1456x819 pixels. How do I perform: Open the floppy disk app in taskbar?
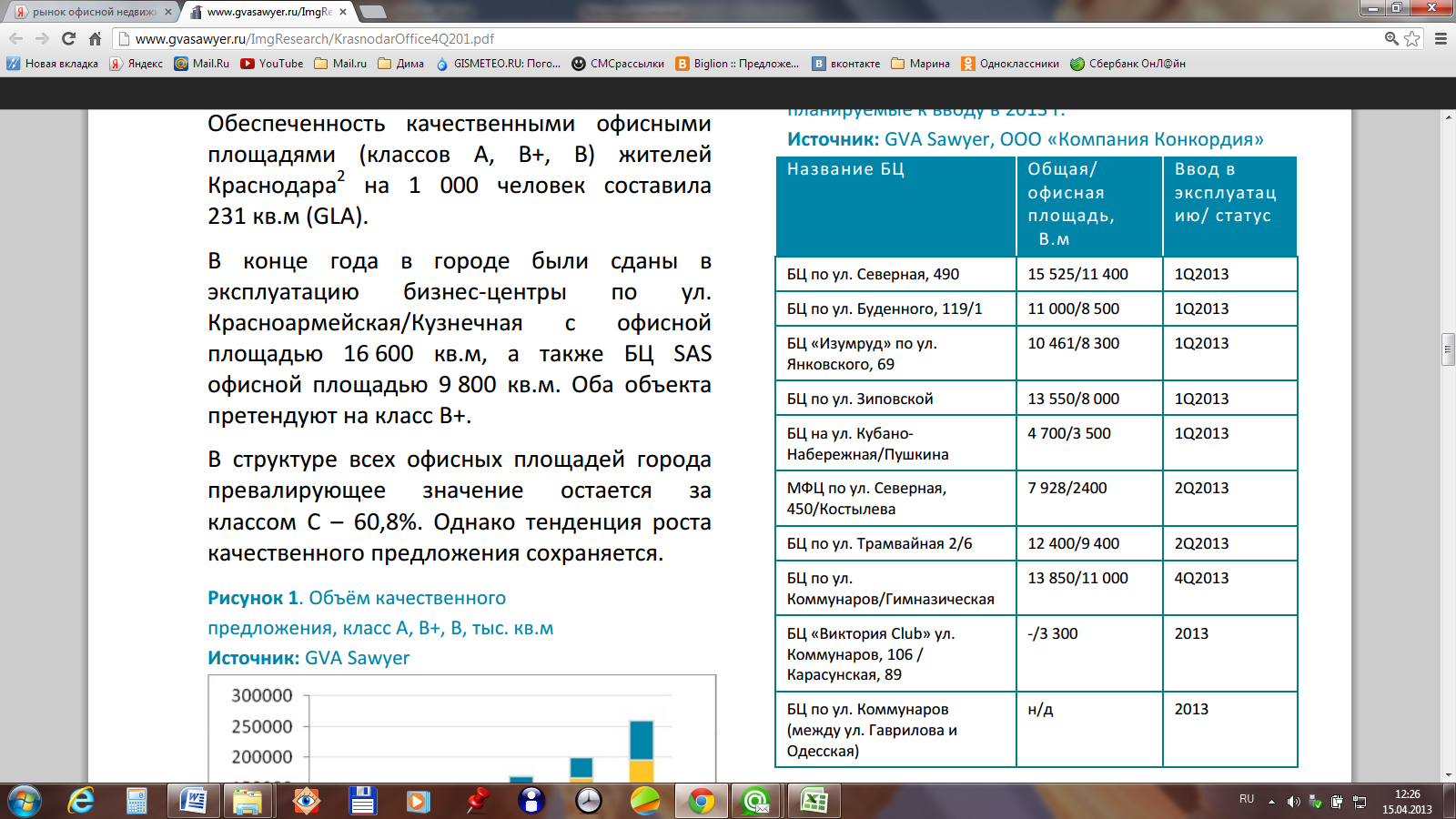[362, 802]
